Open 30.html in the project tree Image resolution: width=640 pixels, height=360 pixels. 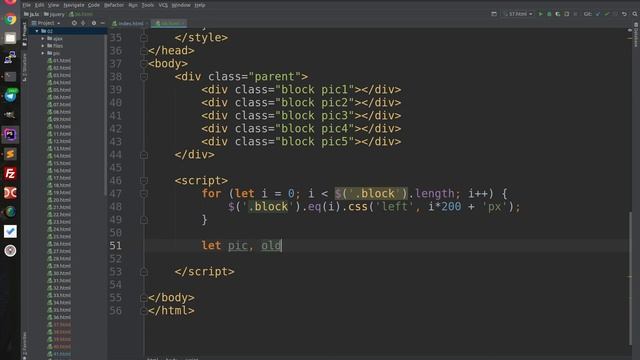[59, 273]
